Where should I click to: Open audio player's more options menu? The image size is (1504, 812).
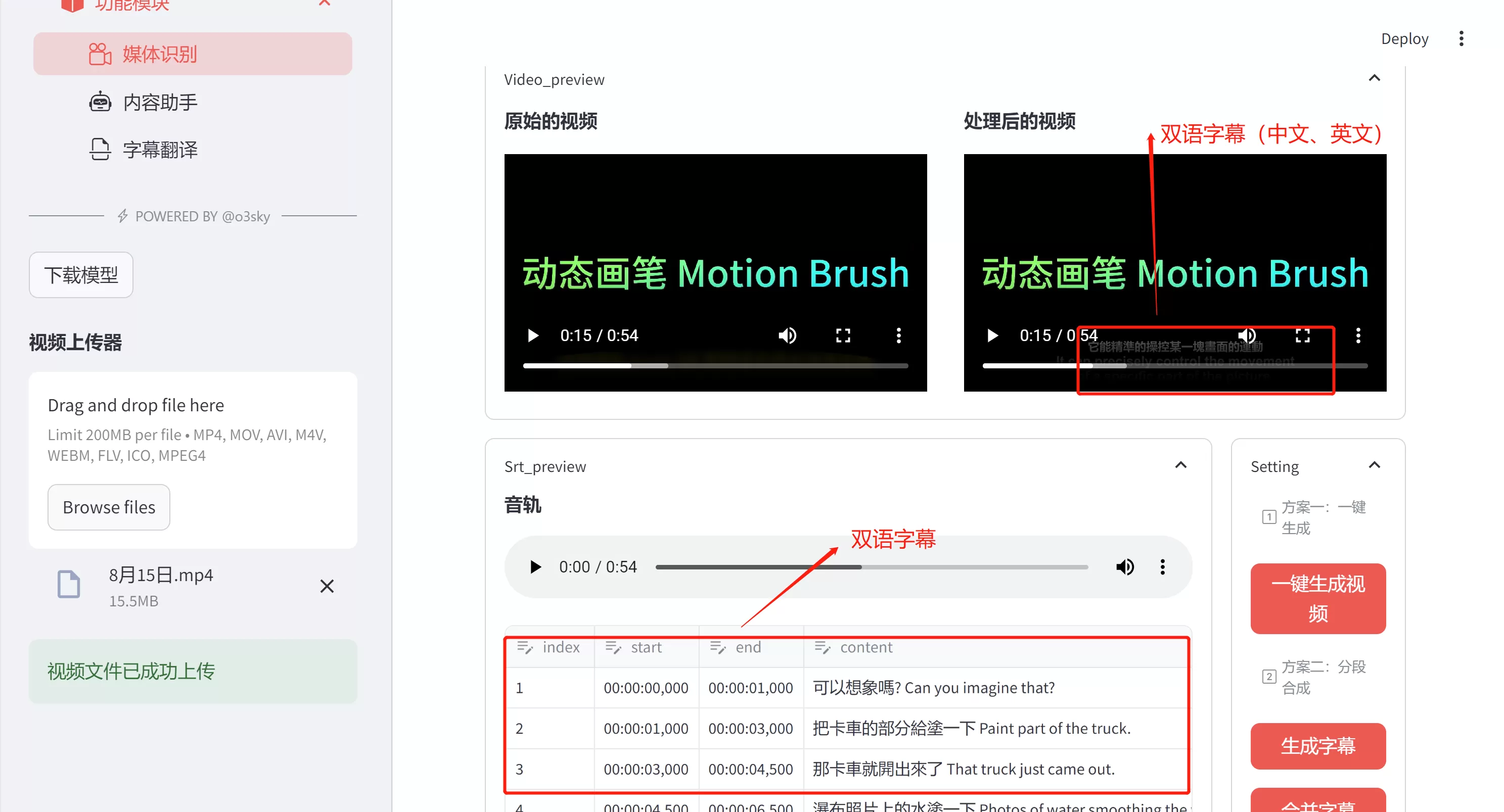pyautogui.click(x=1162, y=567)
